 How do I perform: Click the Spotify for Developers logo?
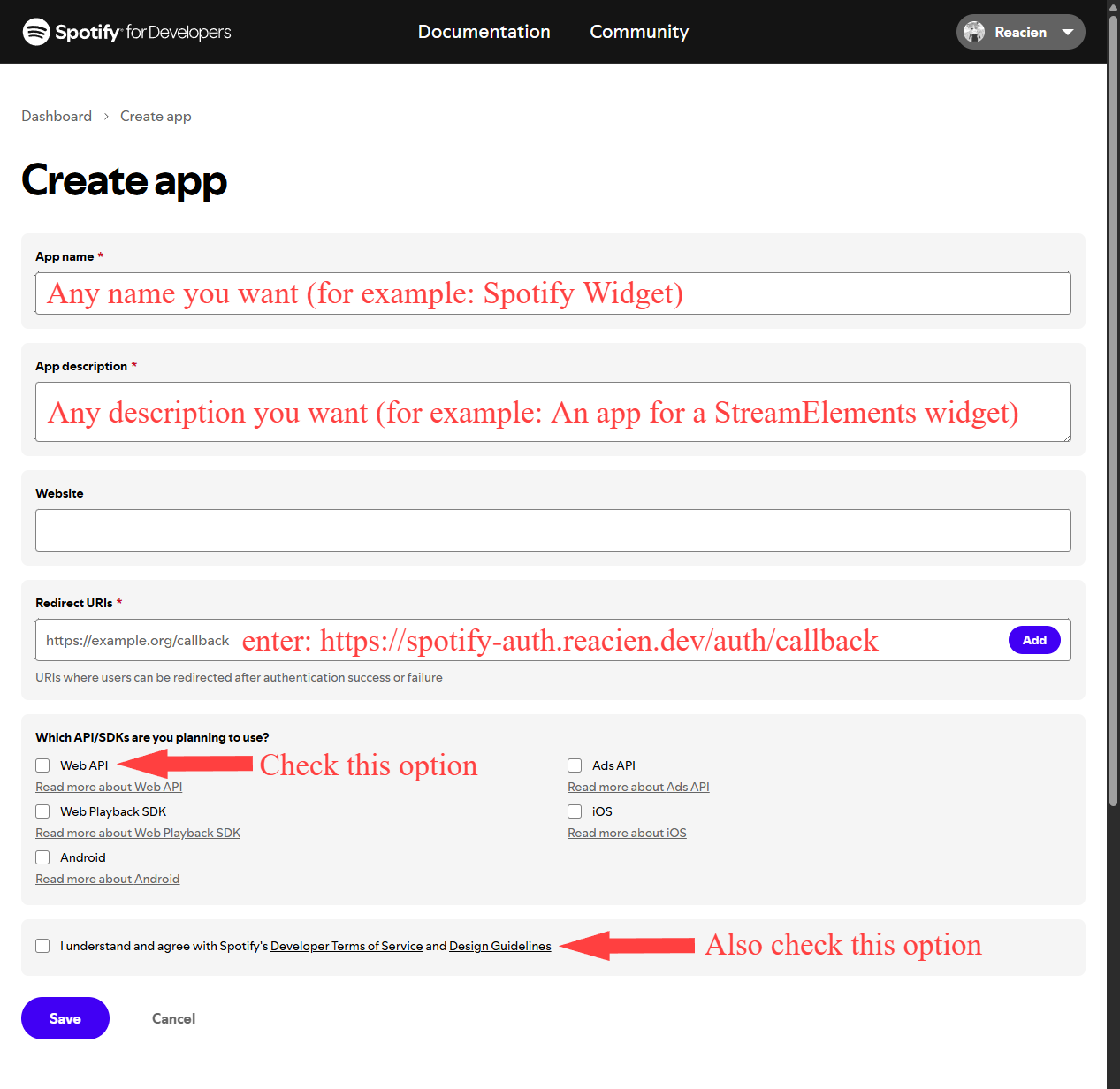[x=126, y=32]
